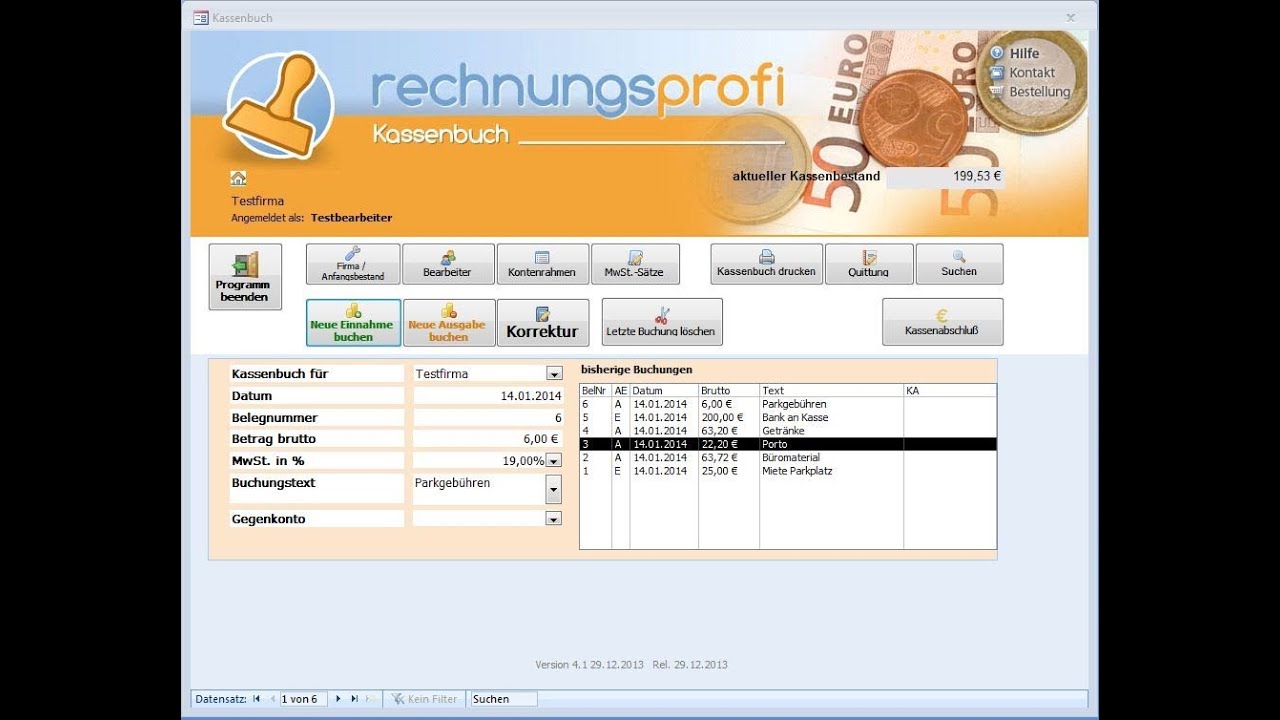Go to previous record in navigator
1280x720 pixels.
coord(272,699)
